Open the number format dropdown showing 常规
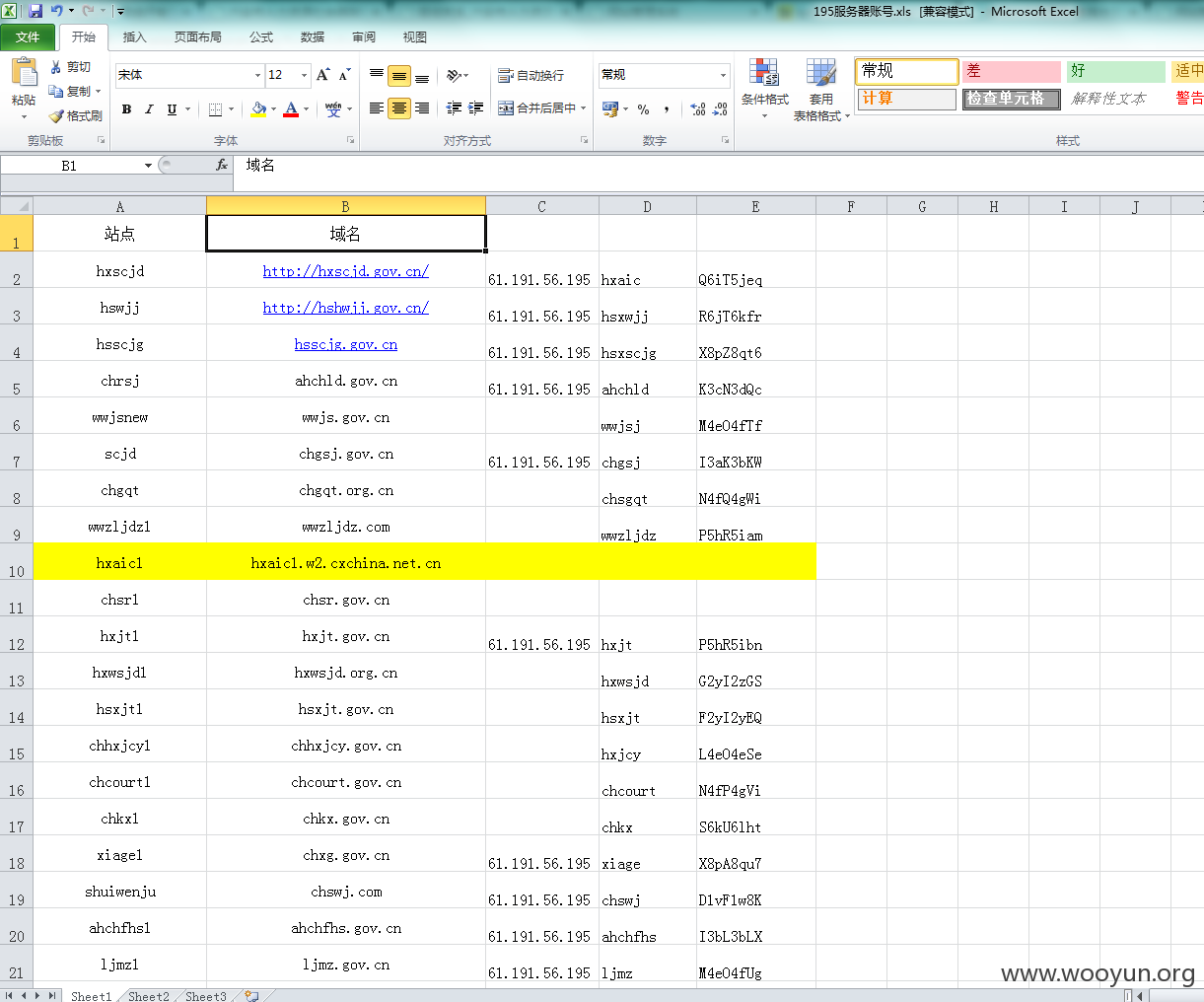Image resolution: width=1204 pixels, height=1002 pixels. click(x=723, y=75)
